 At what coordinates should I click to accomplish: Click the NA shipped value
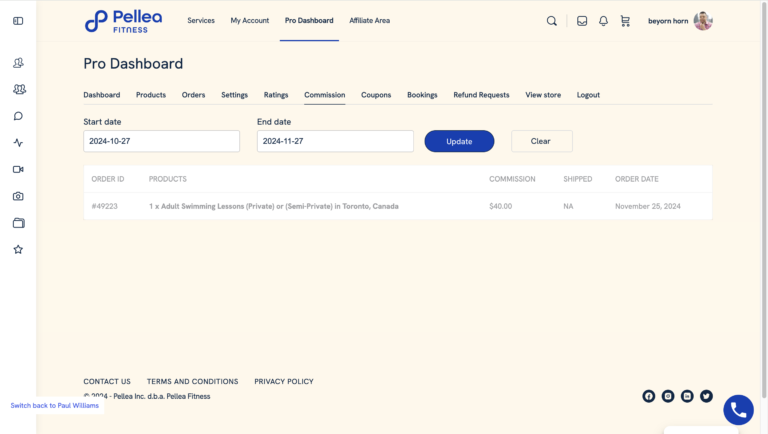click(568, 206)
